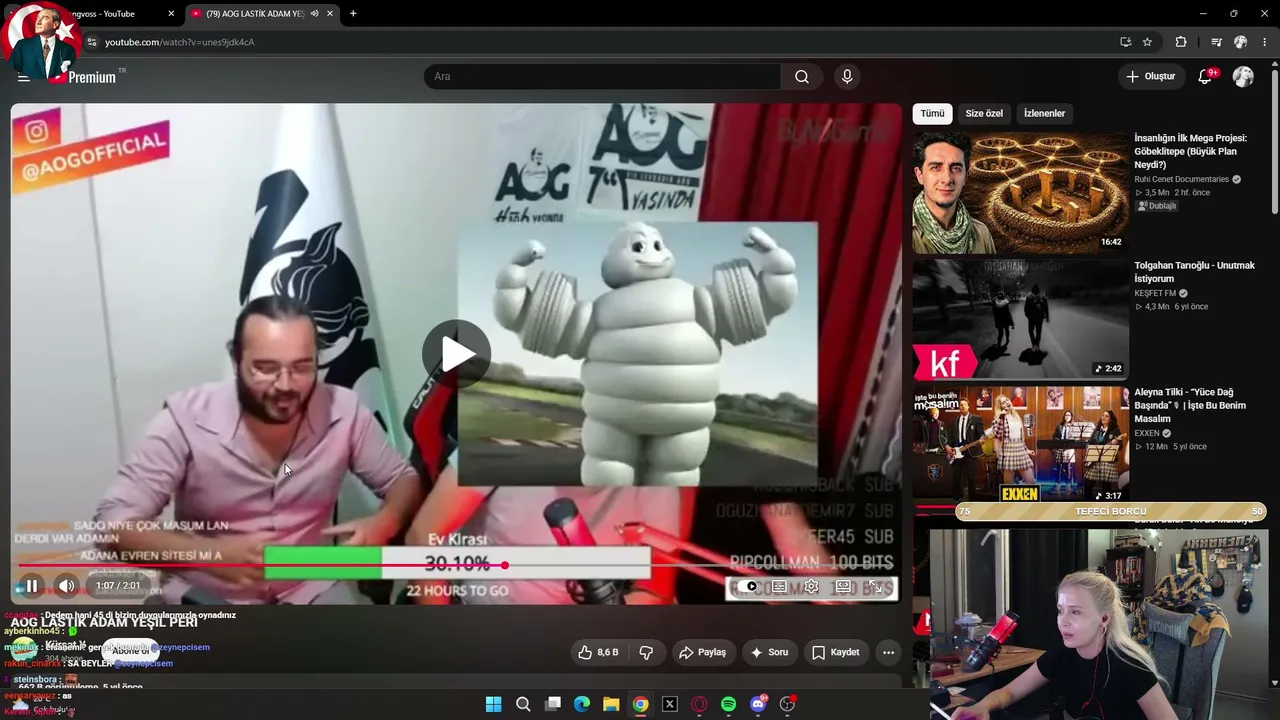Pause the YouTube video
Image resolution: width=1280 pixels, height=720 pixels.
(x=31, y=586)
